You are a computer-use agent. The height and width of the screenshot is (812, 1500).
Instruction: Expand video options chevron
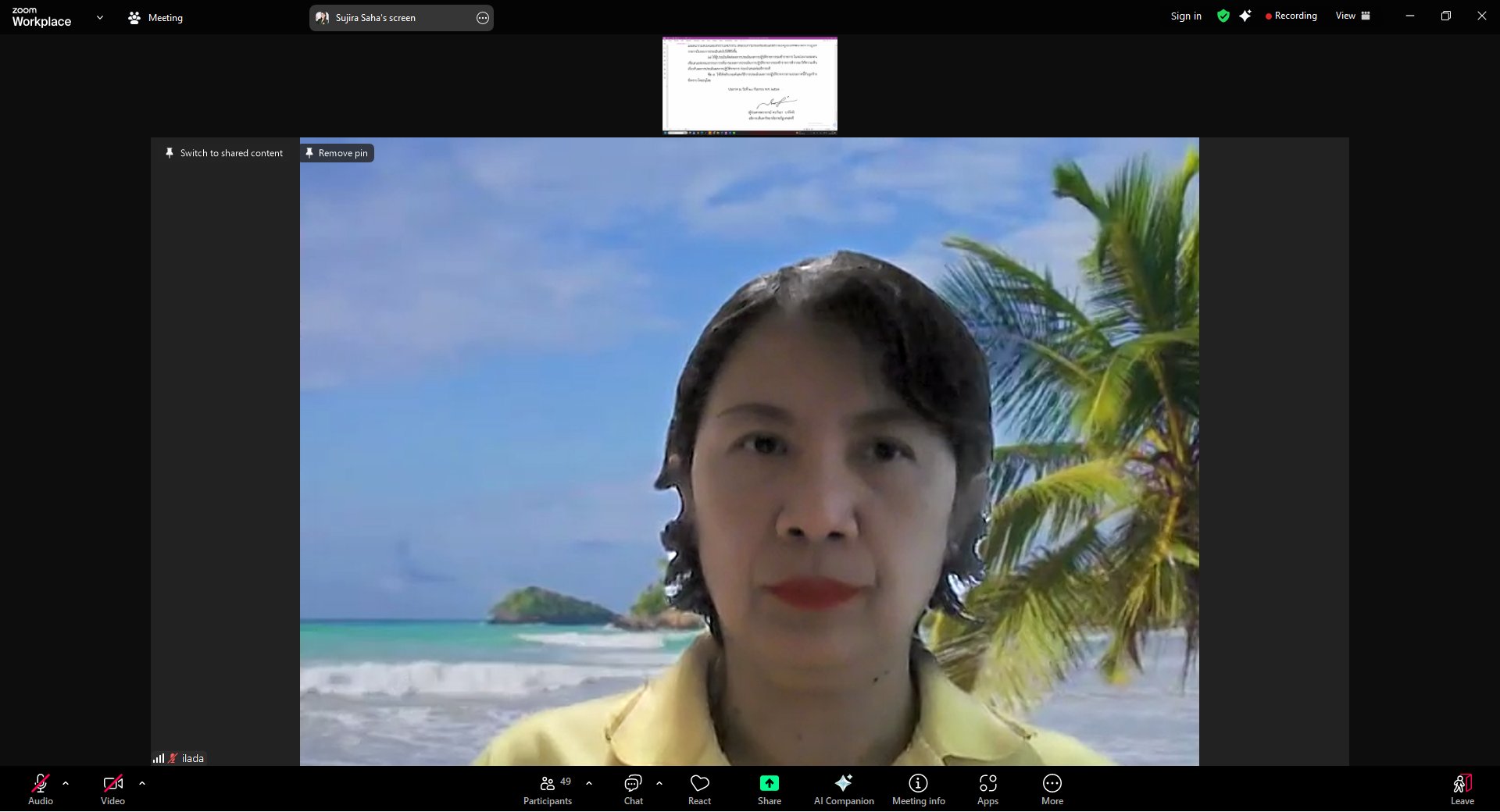[142, 782]
